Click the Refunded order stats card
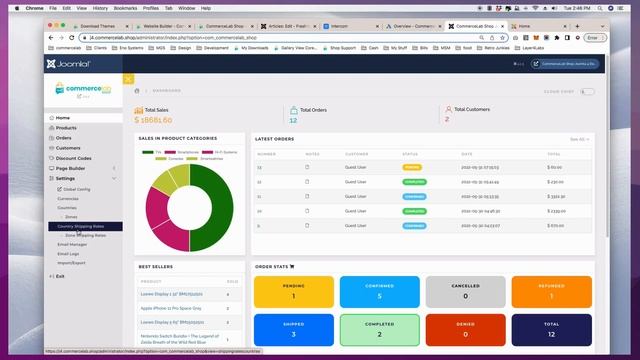This screenshot has height=360, width=640. [551, 292]
